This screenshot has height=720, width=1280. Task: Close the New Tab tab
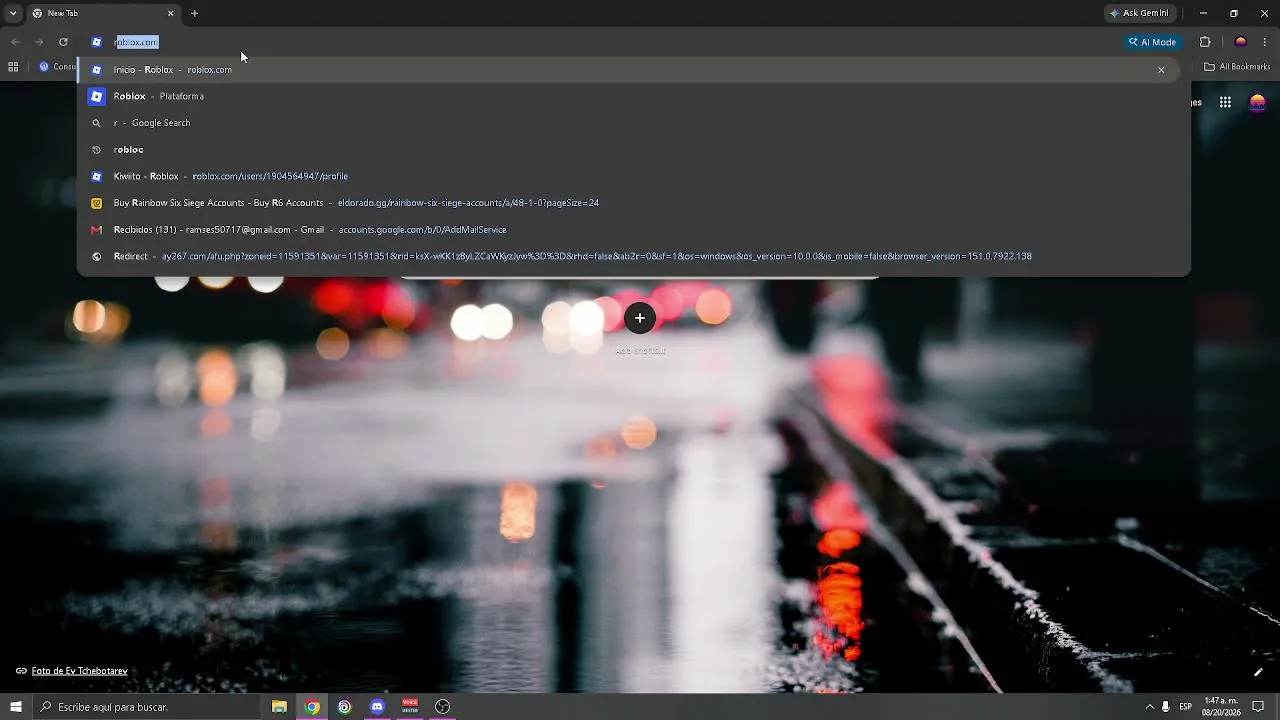(170, 13)
